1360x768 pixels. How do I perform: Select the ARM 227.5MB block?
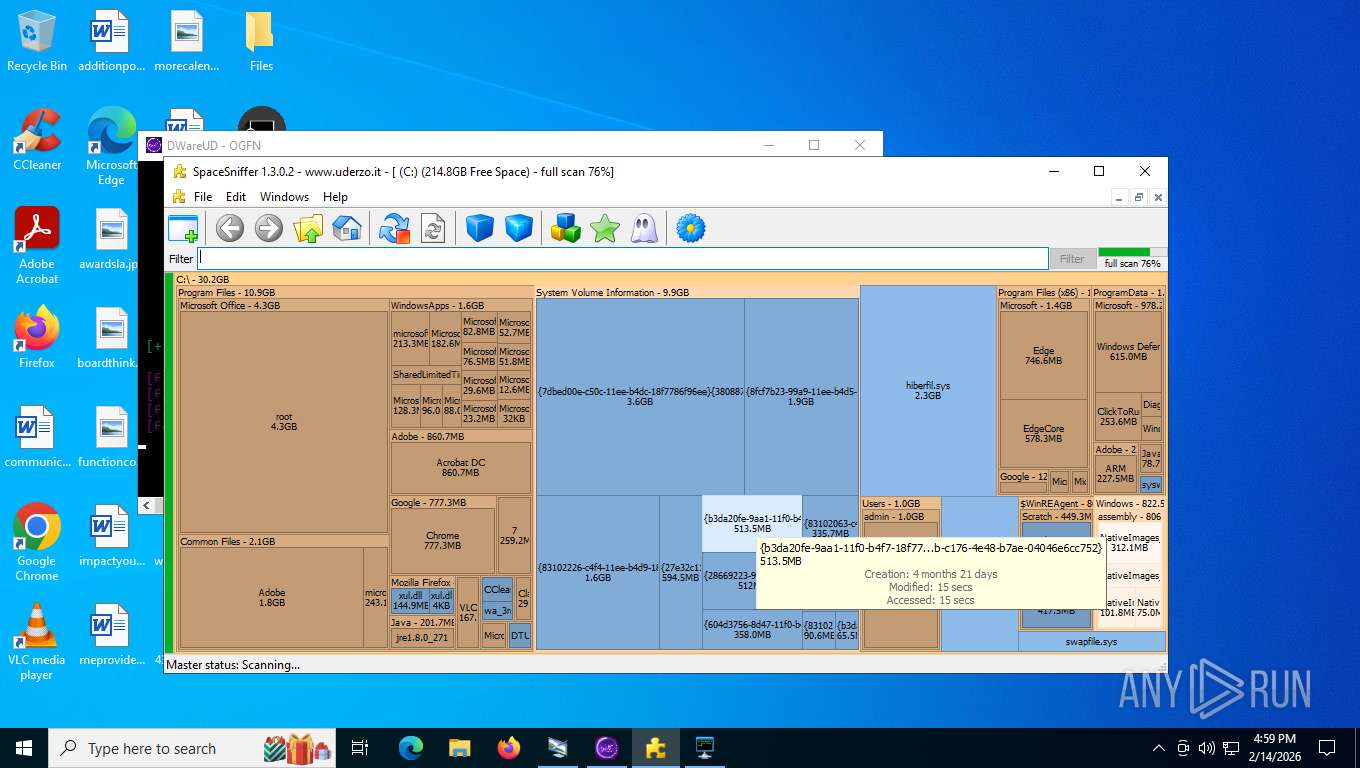pyautogui.click(x=1116, y=473)
